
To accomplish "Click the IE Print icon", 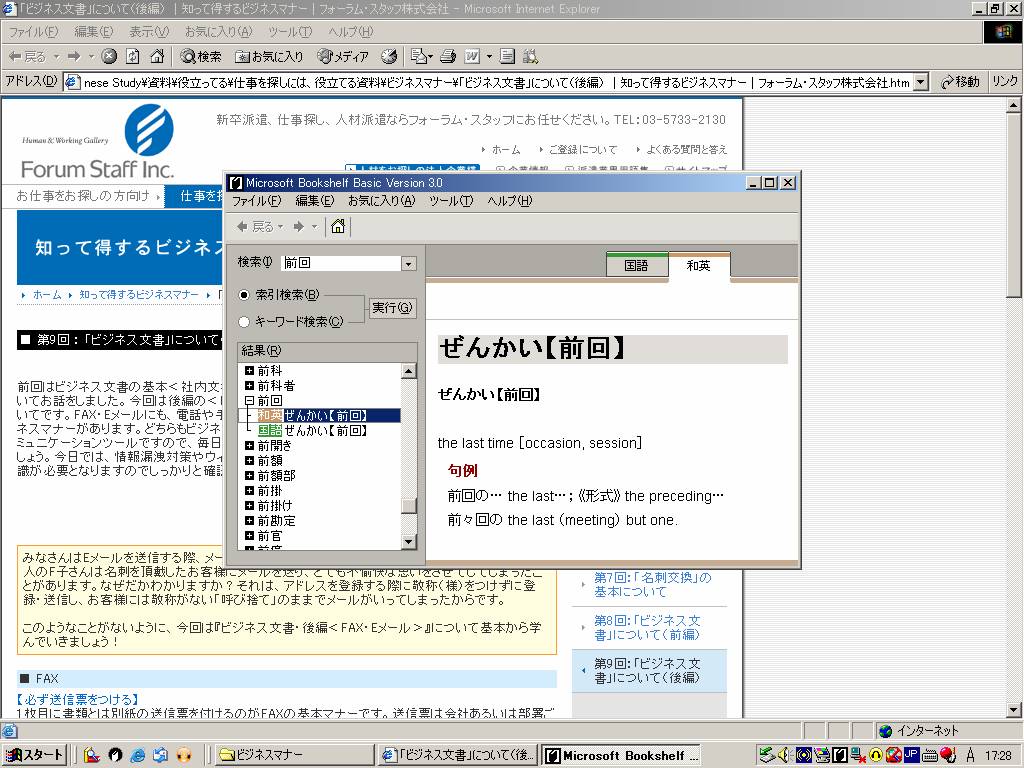I will click(x=447, y=57).
